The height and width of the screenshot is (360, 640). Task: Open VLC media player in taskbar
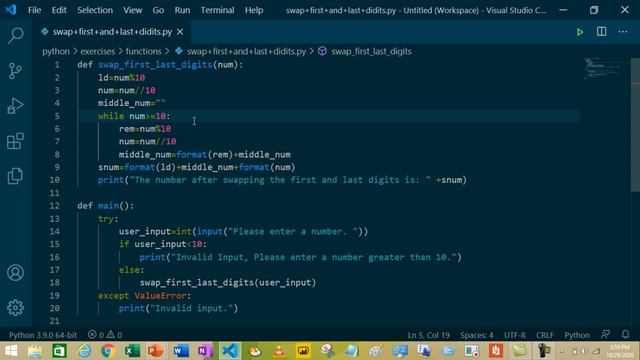coord(279,351)
